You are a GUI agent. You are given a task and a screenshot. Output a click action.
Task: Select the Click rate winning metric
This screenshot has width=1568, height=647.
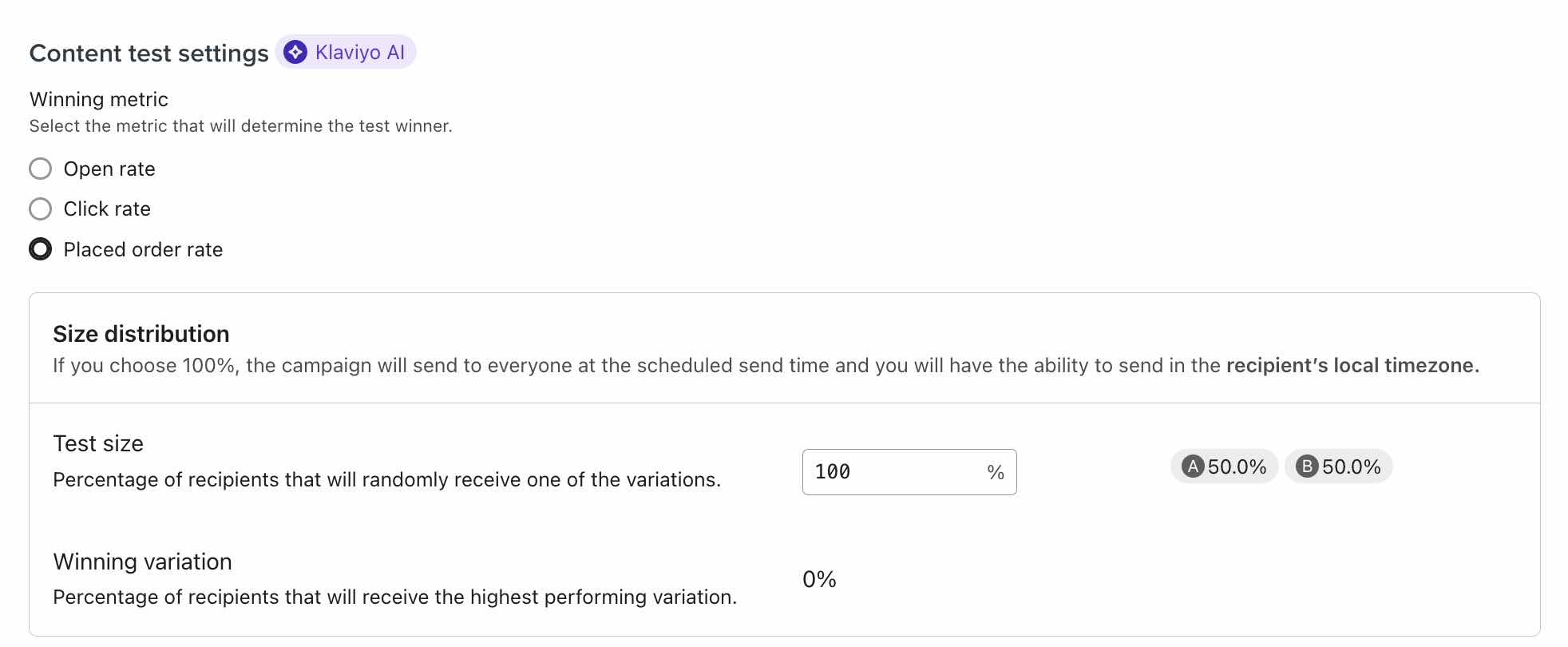click(40, 208)
